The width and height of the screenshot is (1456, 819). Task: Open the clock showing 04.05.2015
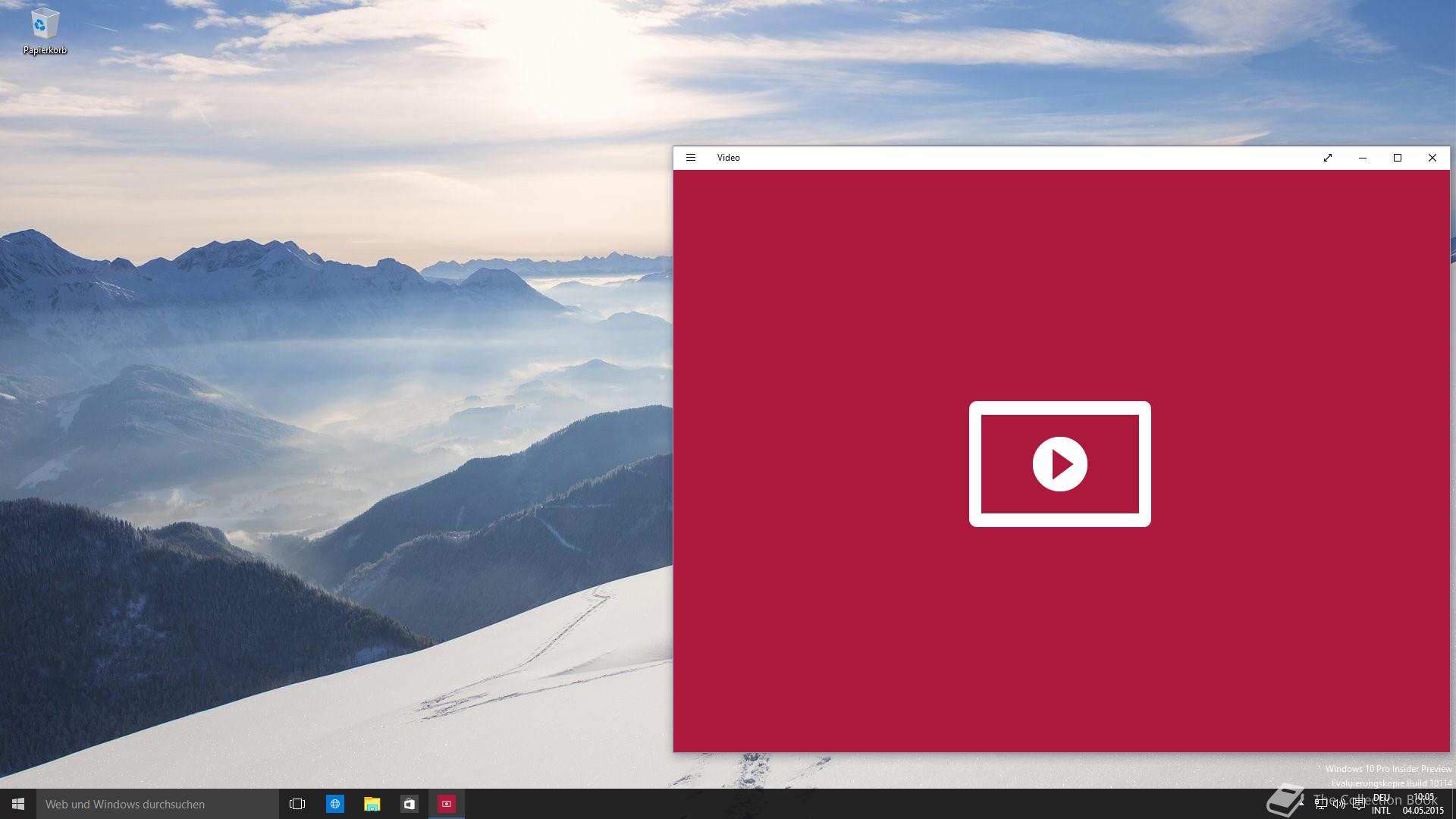tap(1423, 804)
